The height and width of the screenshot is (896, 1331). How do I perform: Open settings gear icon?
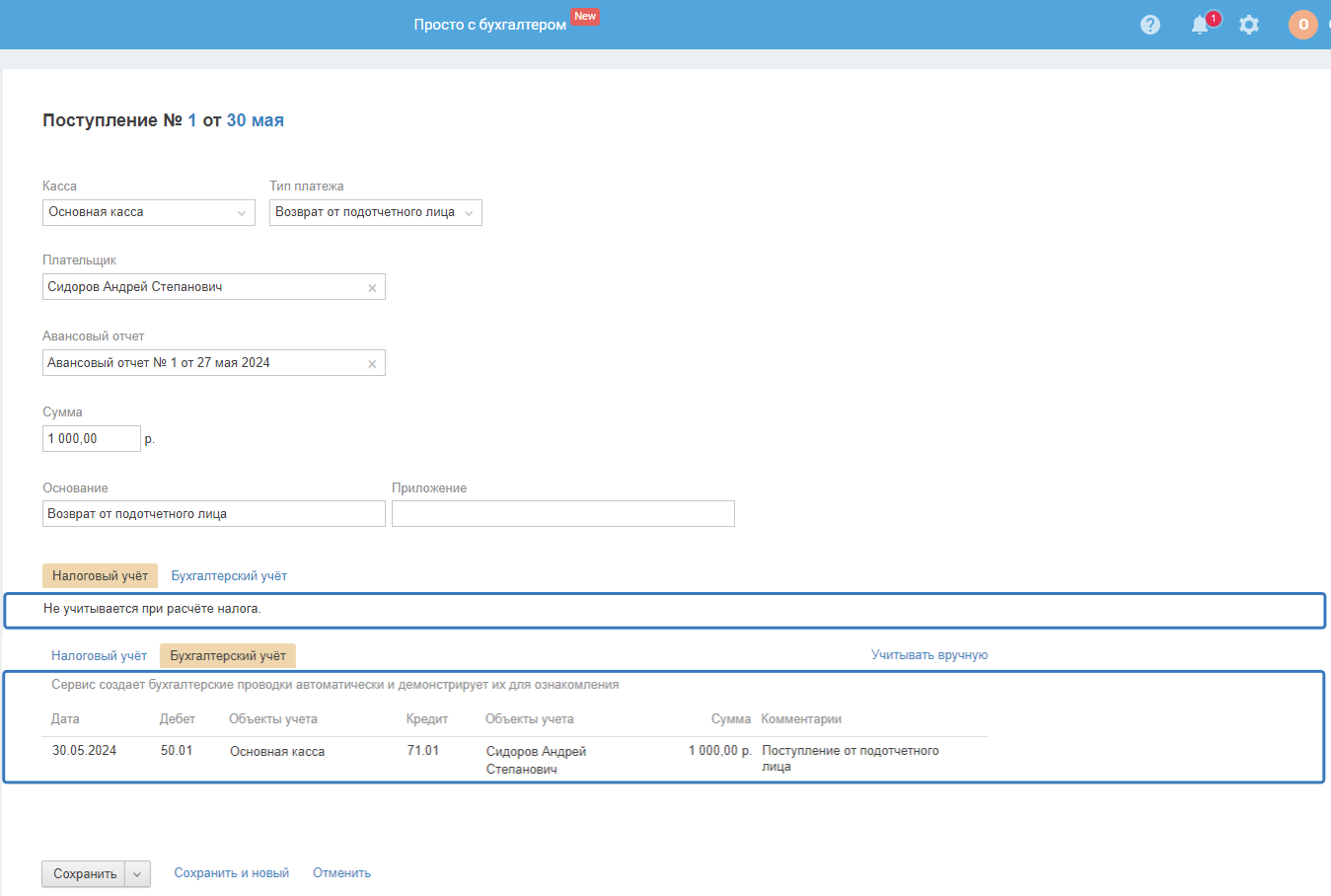click(x=1249, y=25)
